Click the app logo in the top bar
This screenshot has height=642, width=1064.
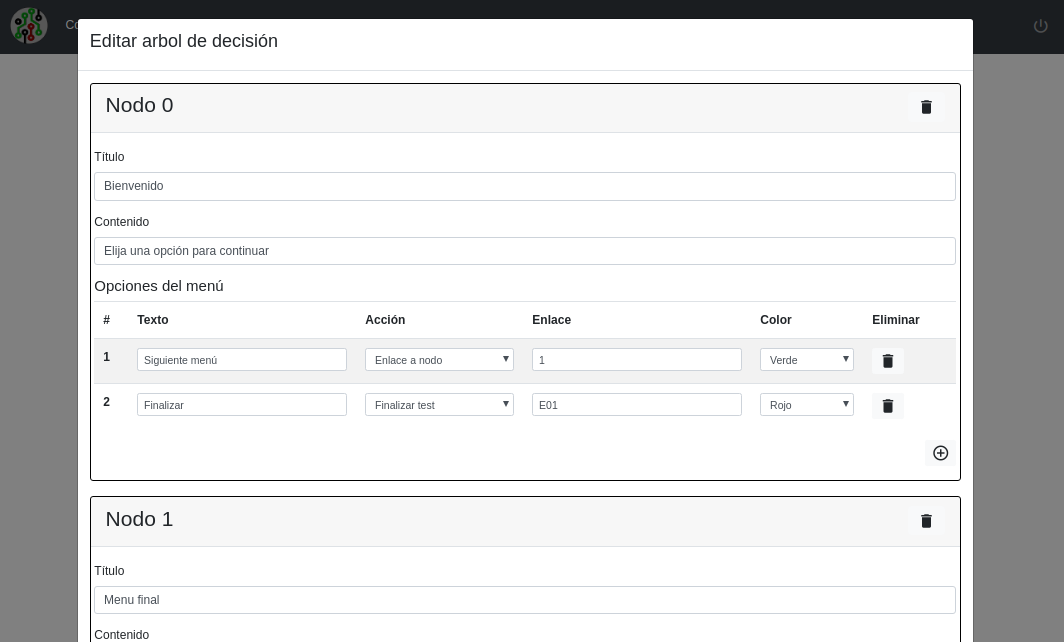(29, 26)
